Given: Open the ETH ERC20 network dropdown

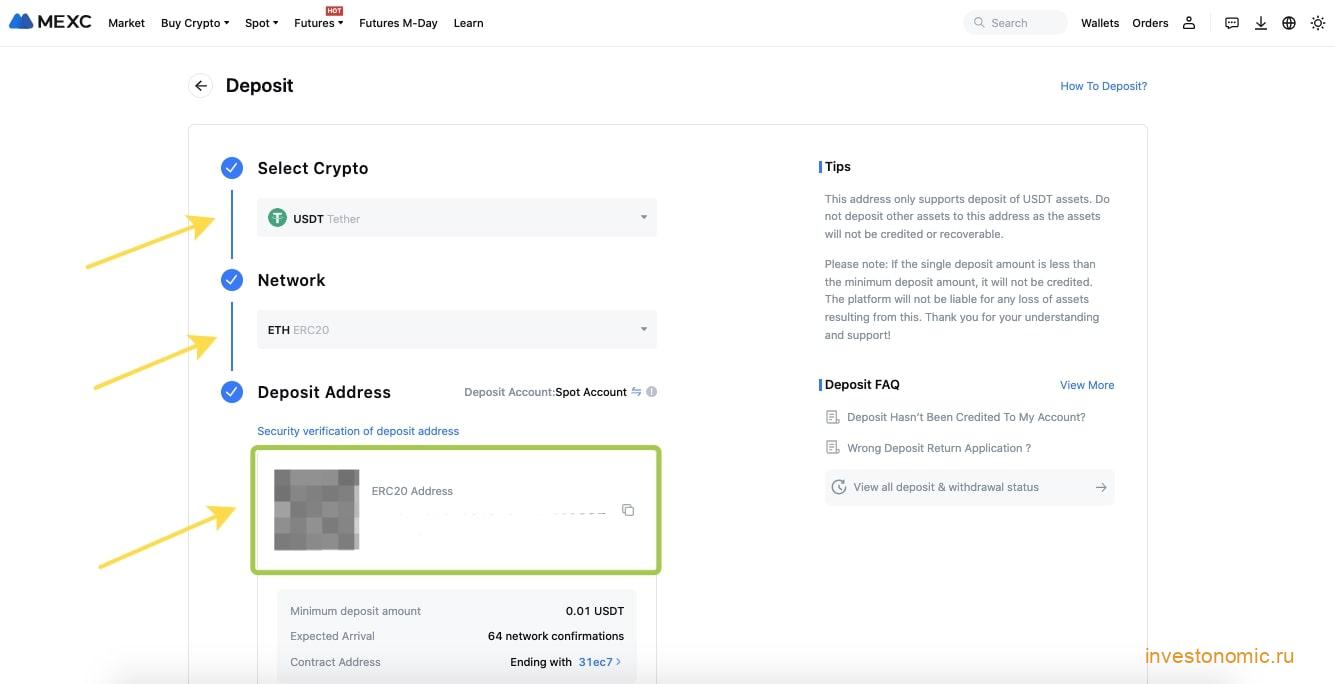Looking at the screenshot, I should coord(457,330).
